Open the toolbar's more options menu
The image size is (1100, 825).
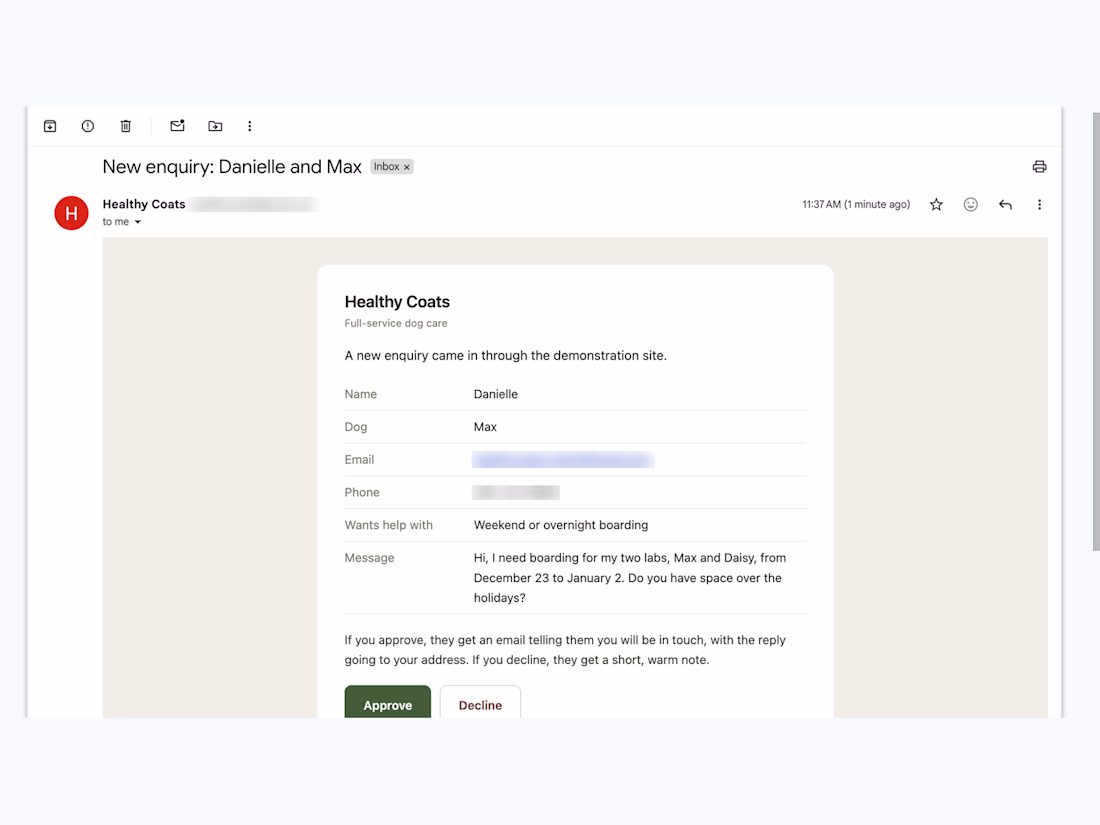[x=250, y=126]
